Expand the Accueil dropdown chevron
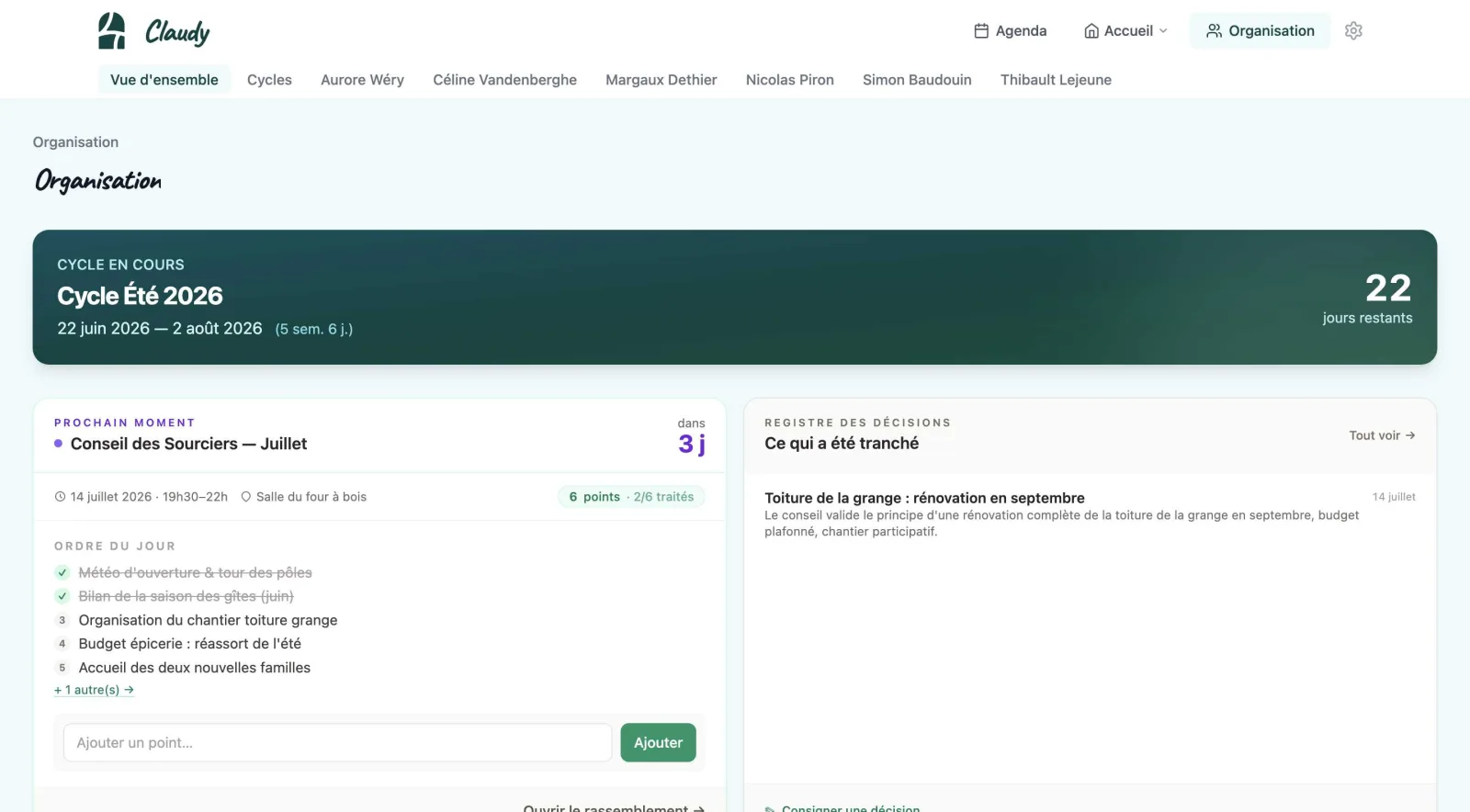Viewport: 1470px width, 812px height. 1163,30
